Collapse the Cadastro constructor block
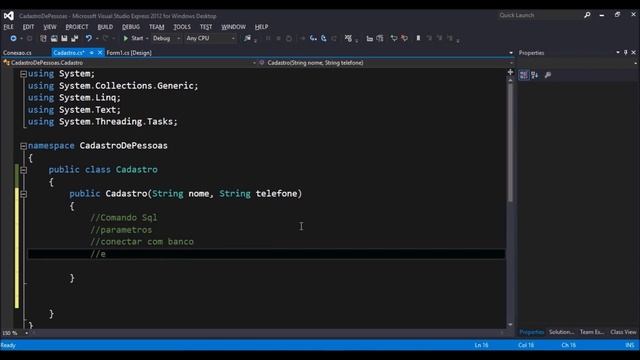This screenshot has width=640, height=360. coord(23,194)
